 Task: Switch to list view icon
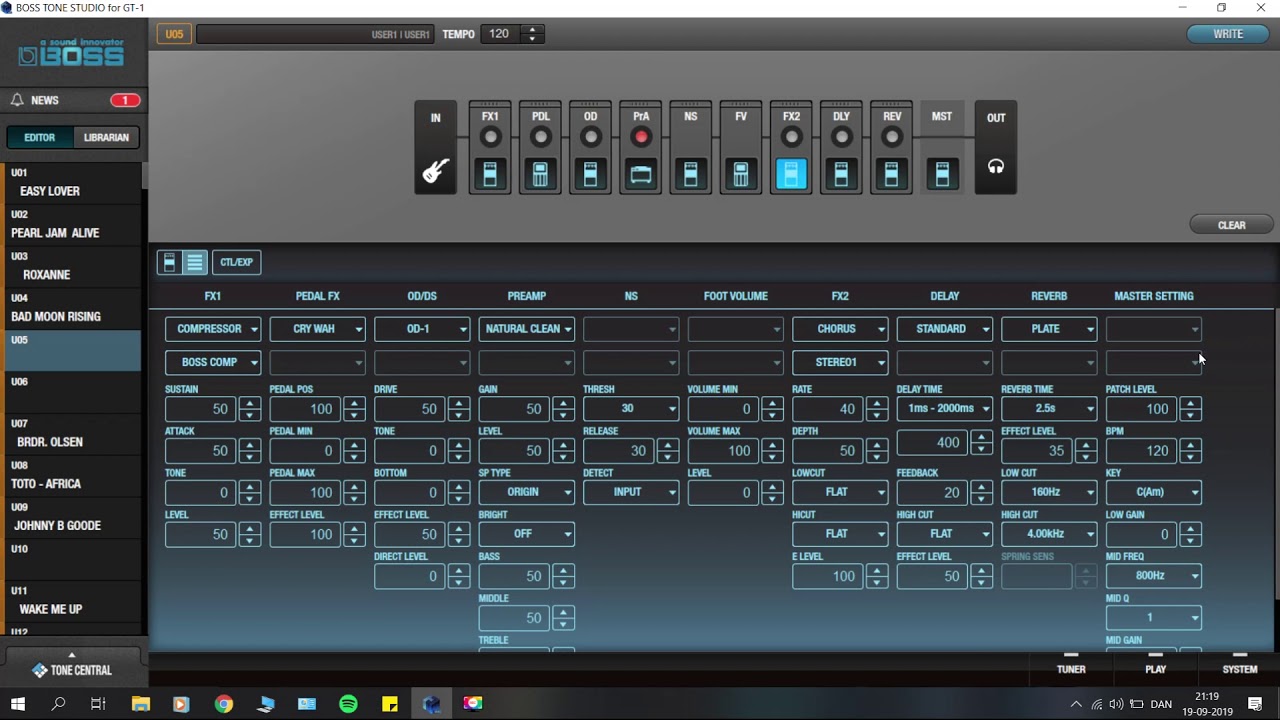pyautogui.click(x=195, y=262)
